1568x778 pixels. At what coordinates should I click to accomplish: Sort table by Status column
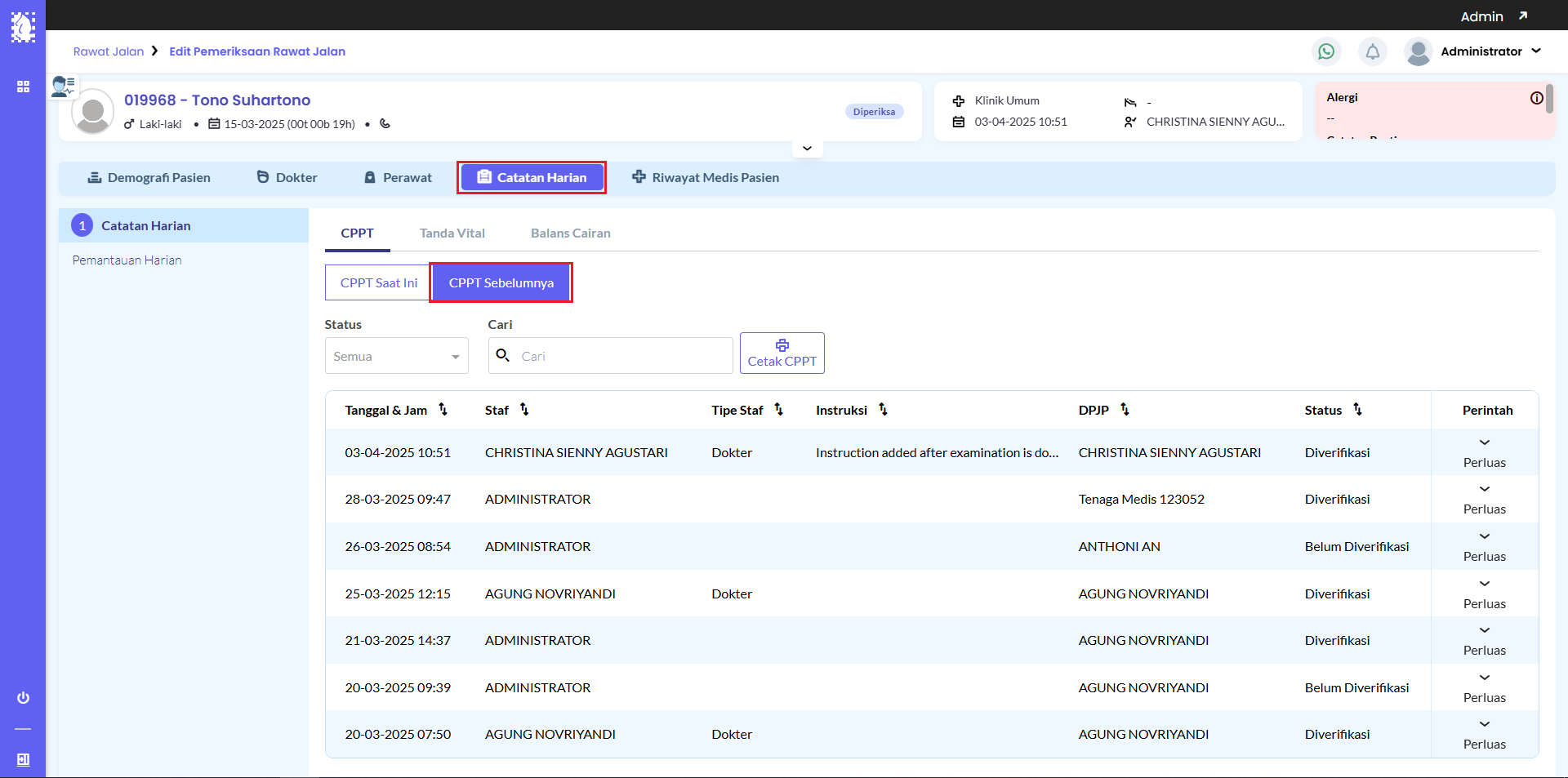tap(1357, 409)
